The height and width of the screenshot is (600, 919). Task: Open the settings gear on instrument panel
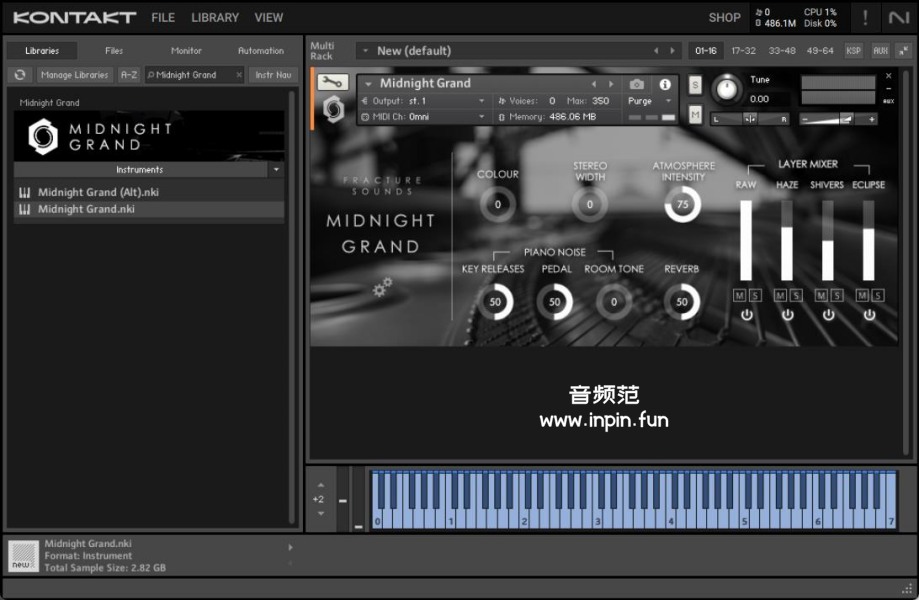pos(381,288)
